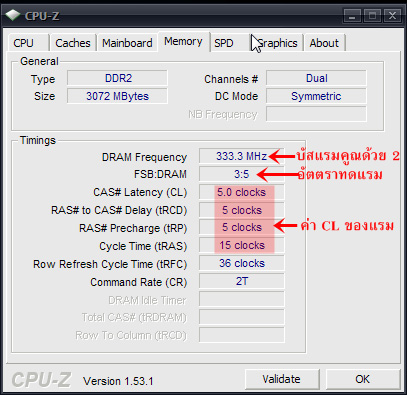Click the Version 1.53.1 text
Image resolution: width=407 pixels, height=395 pixels.
[118, 381]
